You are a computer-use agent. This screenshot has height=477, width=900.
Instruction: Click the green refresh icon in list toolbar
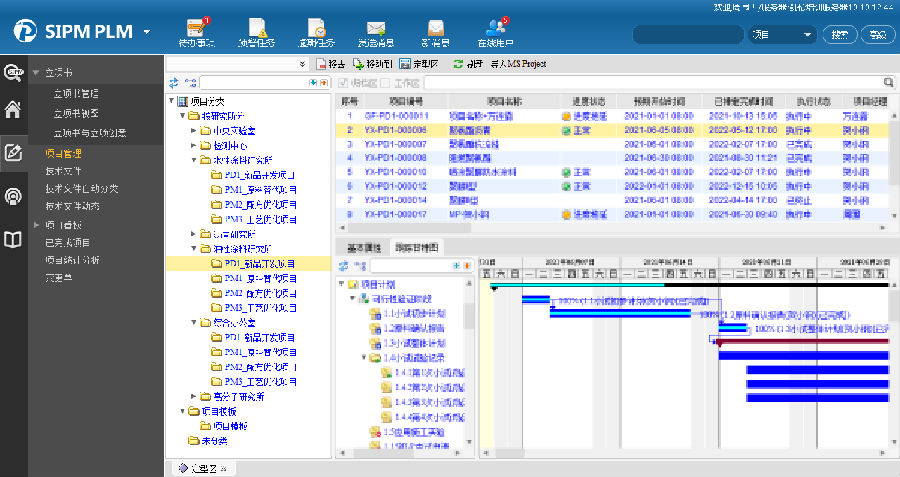(458, 63)
